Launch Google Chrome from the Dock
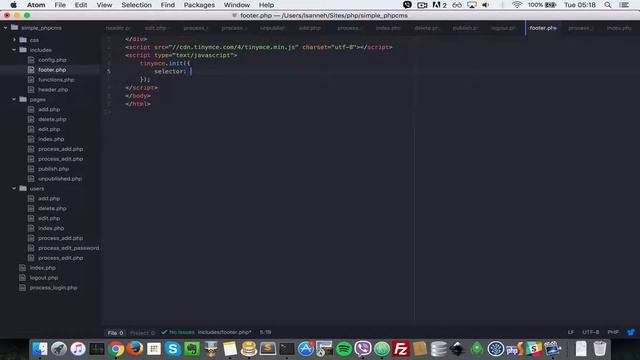The height and width of the screenshot is (360, 640). [116, 349]
